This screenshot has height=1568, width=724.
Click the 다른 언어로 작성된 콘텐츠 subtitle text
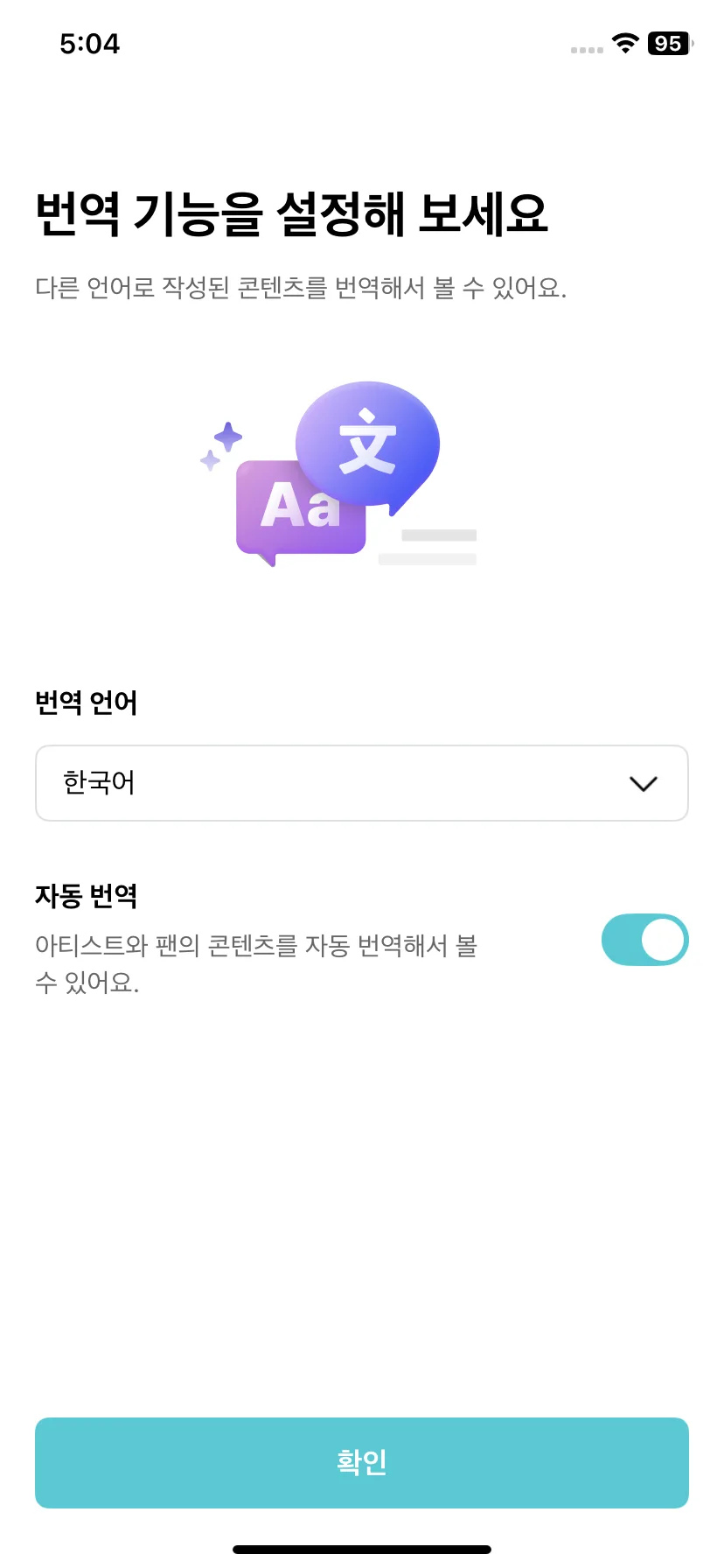pyautogui.click(x=301, y=287)
